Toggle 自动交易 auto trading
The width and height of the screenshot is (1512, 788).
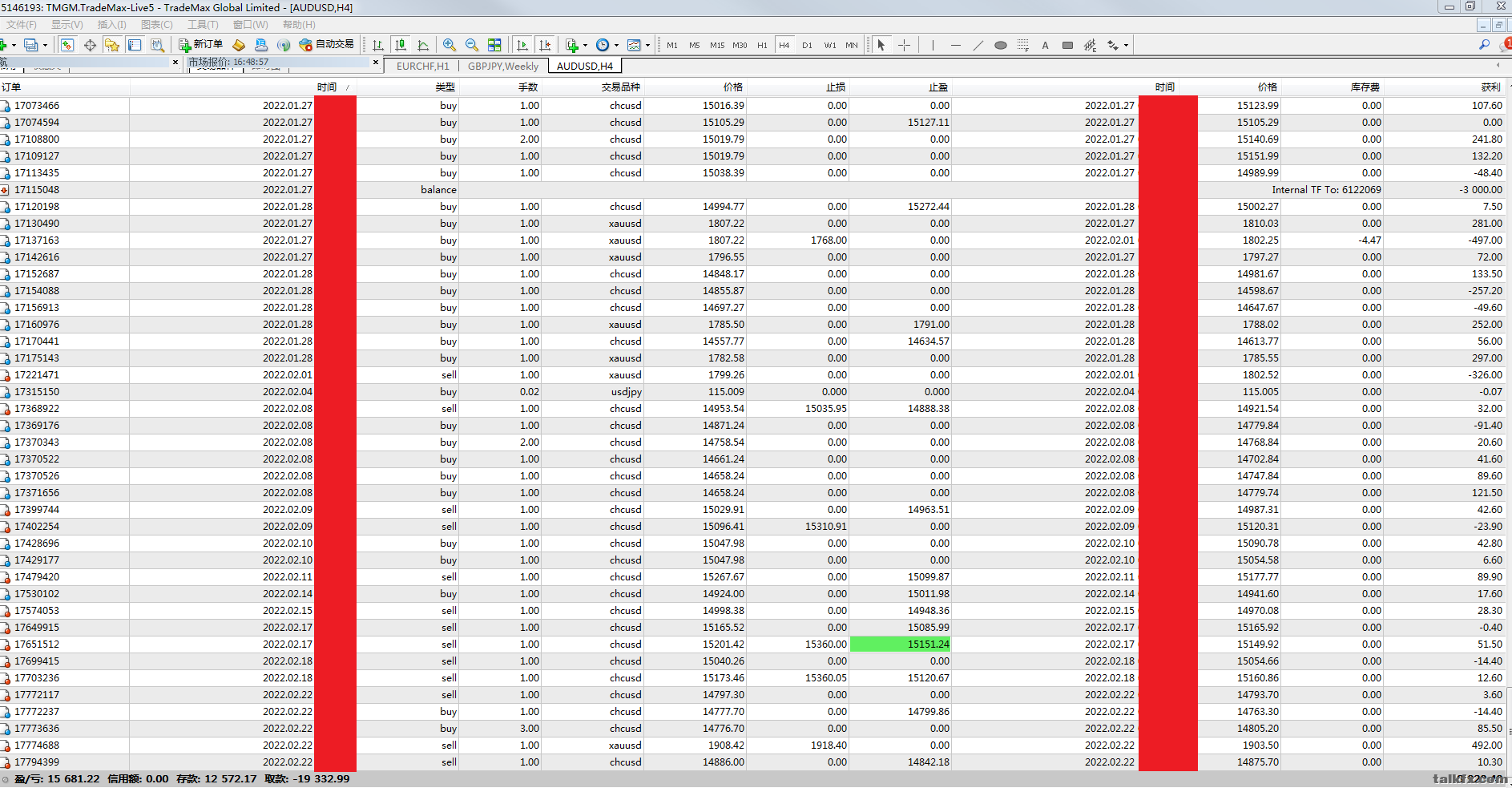click(x=326, y=44)
